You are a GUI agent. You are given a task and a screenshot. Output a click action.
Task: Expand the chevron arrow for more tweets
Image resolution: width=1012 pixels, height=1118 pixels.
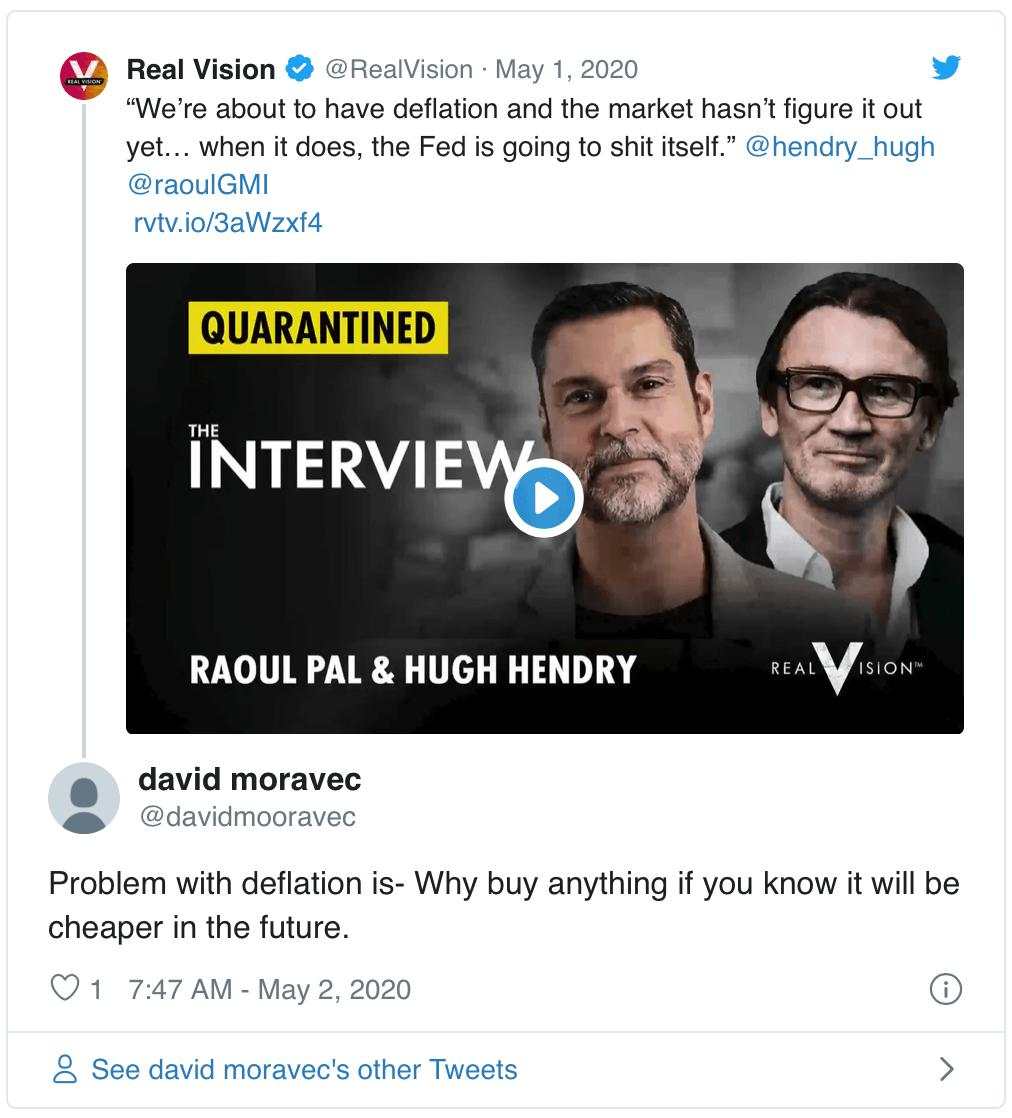click(x=947, y=1069)
